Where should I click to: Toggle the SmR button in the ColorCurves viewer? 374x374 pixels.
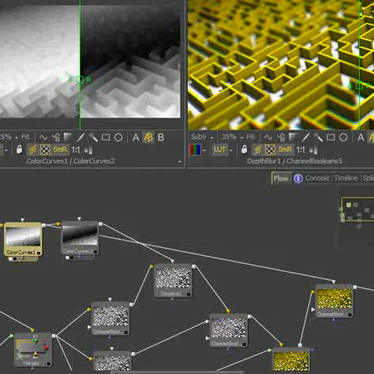click(x=60, y=150)
